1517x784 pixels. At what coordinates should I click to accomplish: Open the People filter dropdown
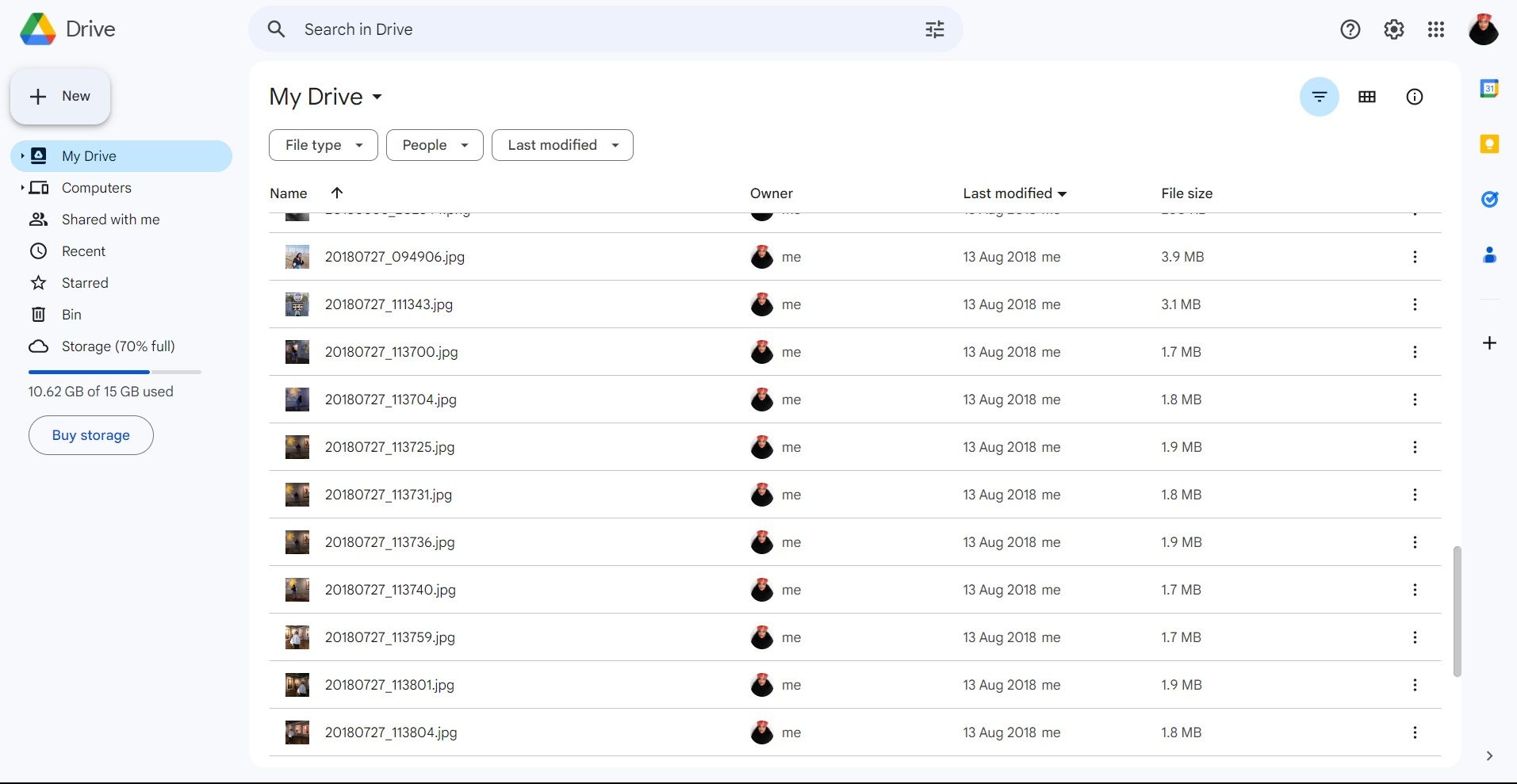point(434,145)
